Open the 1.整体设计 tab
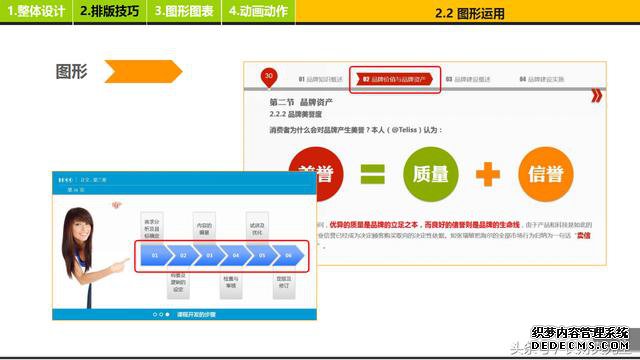Viewport: 640px width, 360px height. (x=36, y=11)
